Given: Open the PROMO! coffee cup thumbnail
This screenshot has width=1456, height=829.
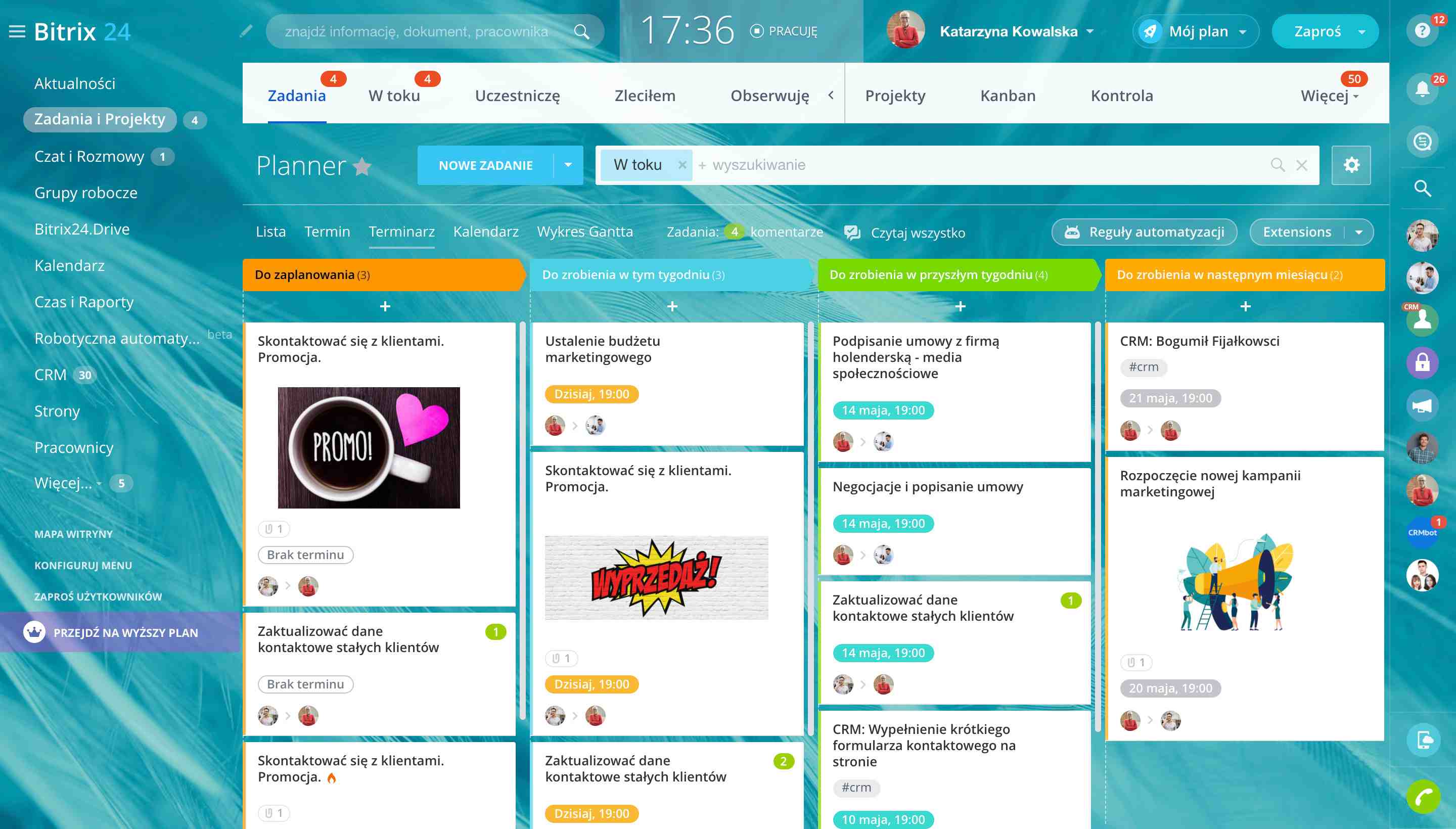Looking at the screenshot, I should click(x=369, y=447).
